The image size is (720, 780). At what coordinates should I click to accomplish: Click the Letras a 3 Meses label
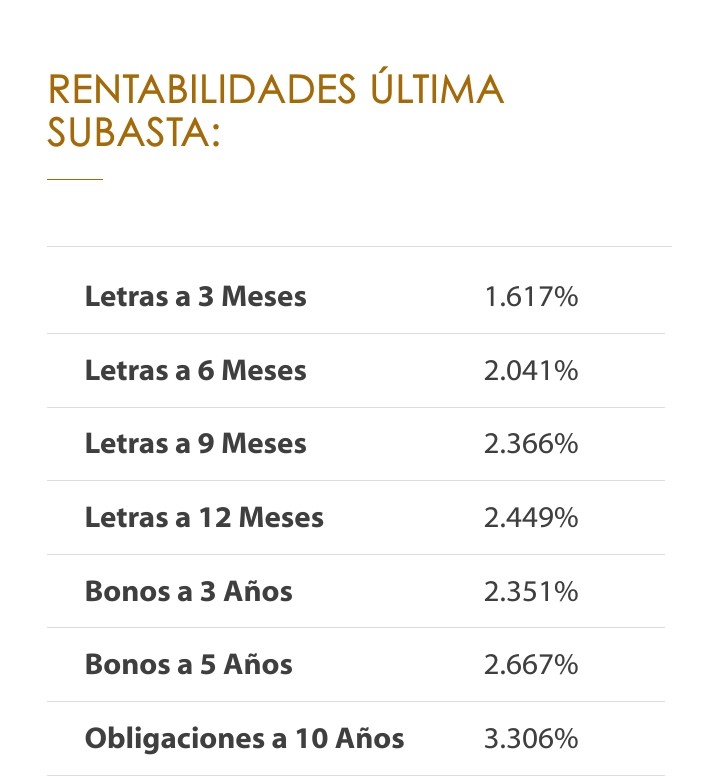tap(196, 296)
